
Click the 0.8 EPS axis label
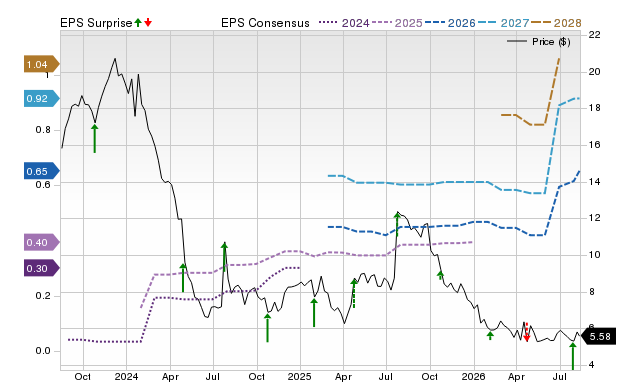click(x=43, y=130)
